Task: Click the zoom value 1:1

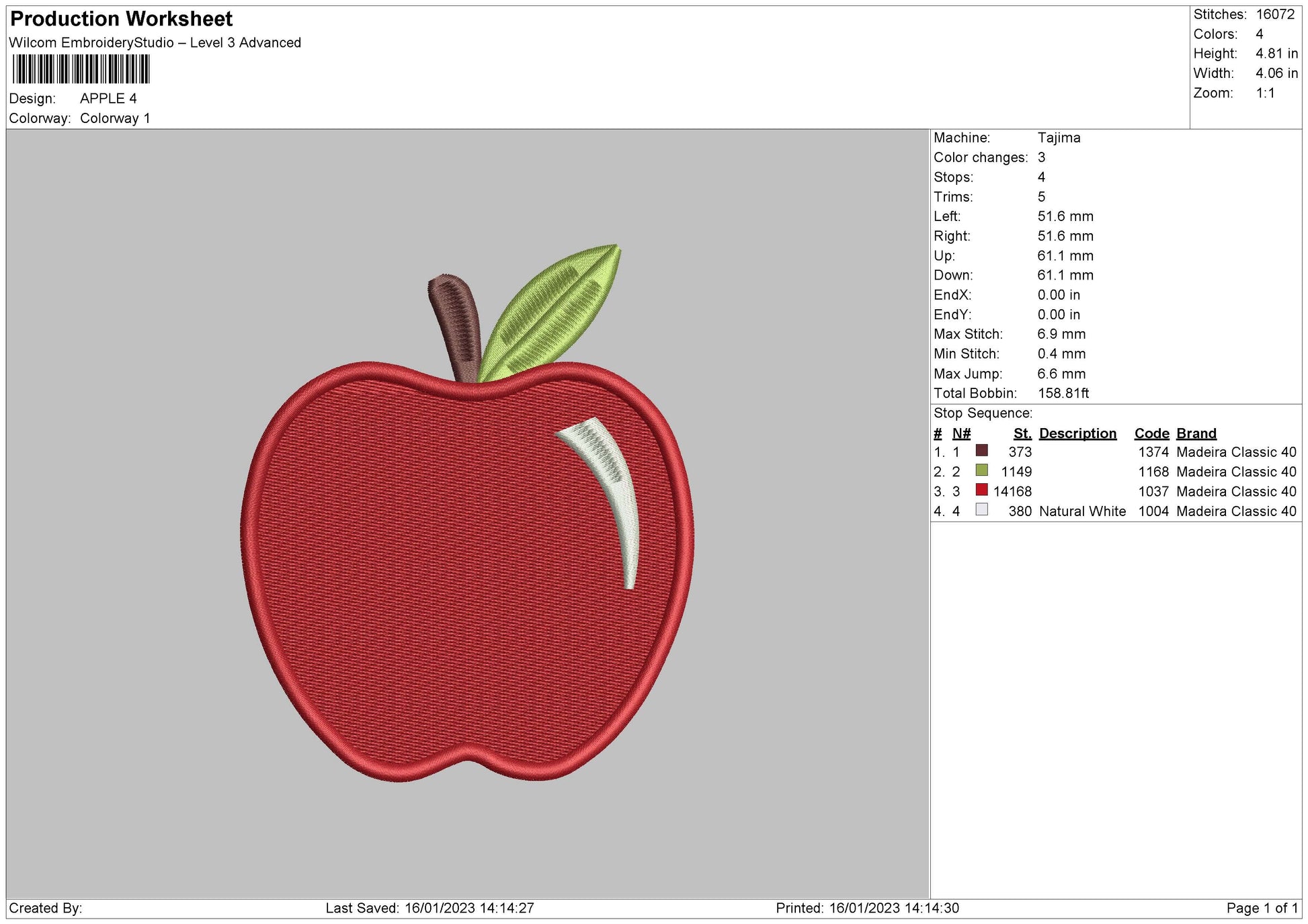Action: coord(1266,93)
